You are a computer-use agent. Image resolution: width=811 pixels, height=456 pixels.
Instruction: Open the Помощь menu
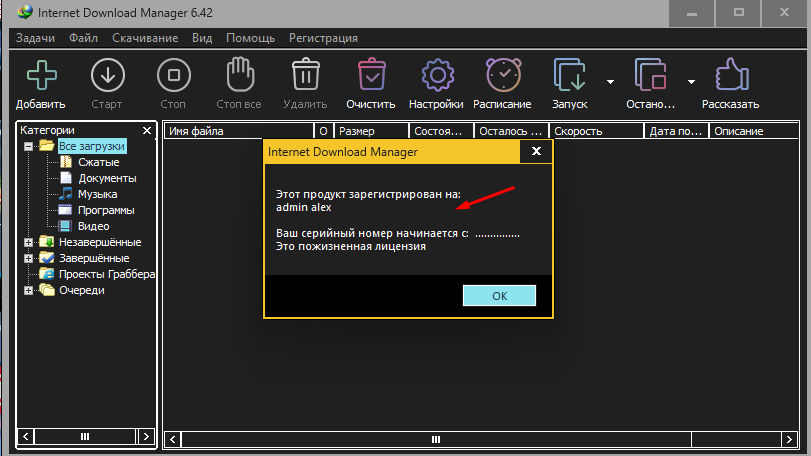tap(250, 38)
